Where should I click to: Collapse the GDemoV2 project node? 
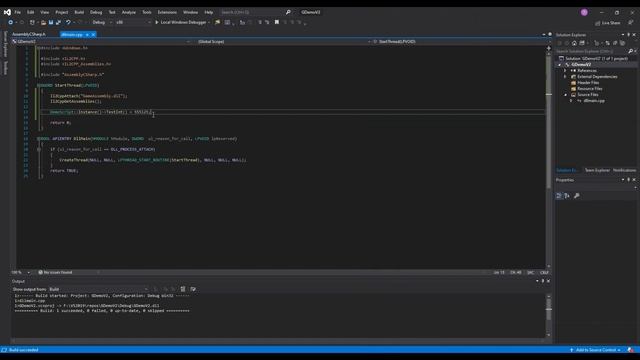(x=560, y=64)
